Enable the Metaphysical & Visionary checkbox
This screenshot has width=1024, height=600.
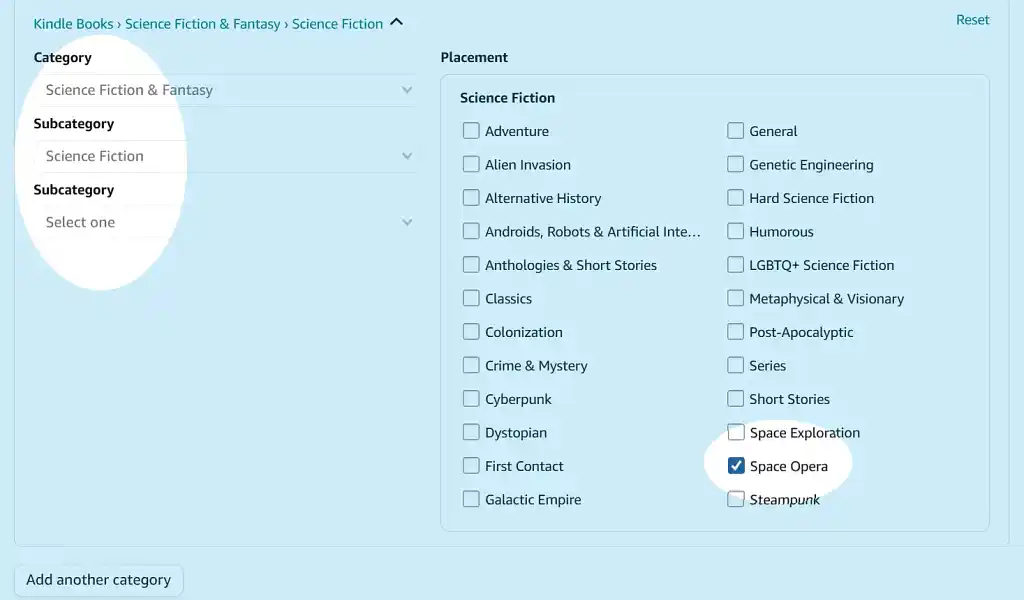click(x=735, y=298)
